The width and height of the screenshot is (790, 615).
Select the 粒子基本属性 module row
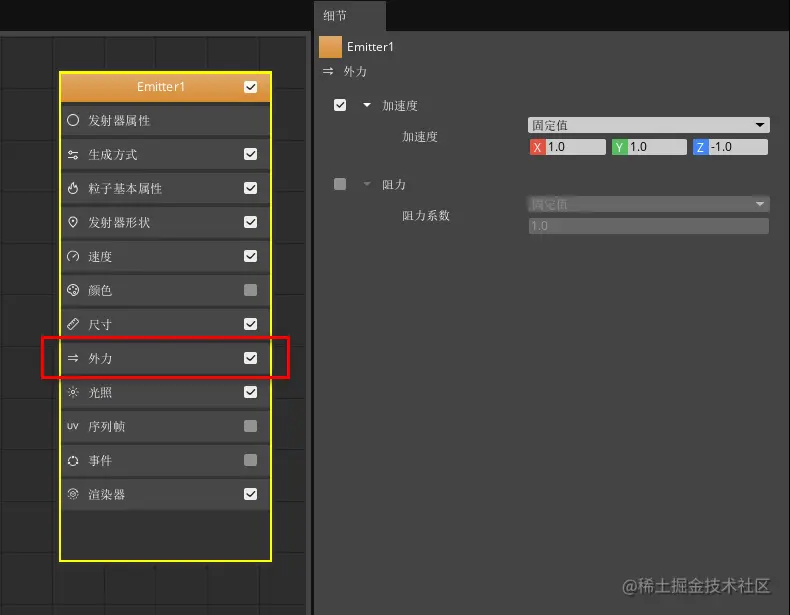coord(165,188)
